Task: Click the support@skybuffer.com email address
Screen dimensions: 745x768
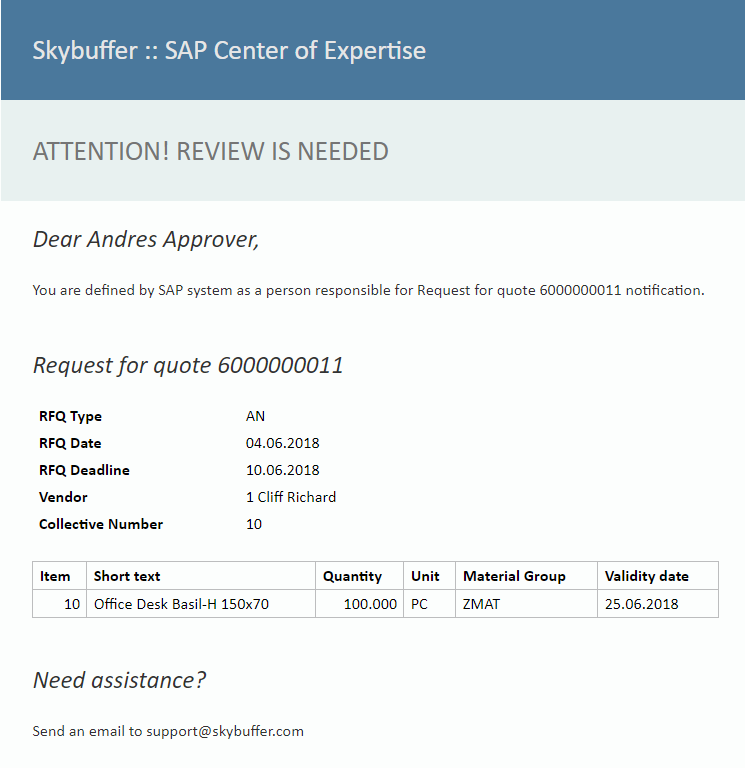Action: 224,731
